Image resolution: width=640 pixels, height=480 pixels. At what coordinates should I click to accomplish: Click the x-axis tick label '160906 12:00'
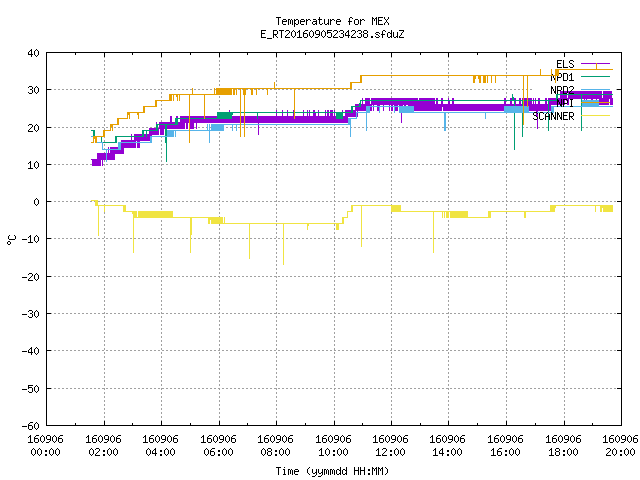coord(391,446)
